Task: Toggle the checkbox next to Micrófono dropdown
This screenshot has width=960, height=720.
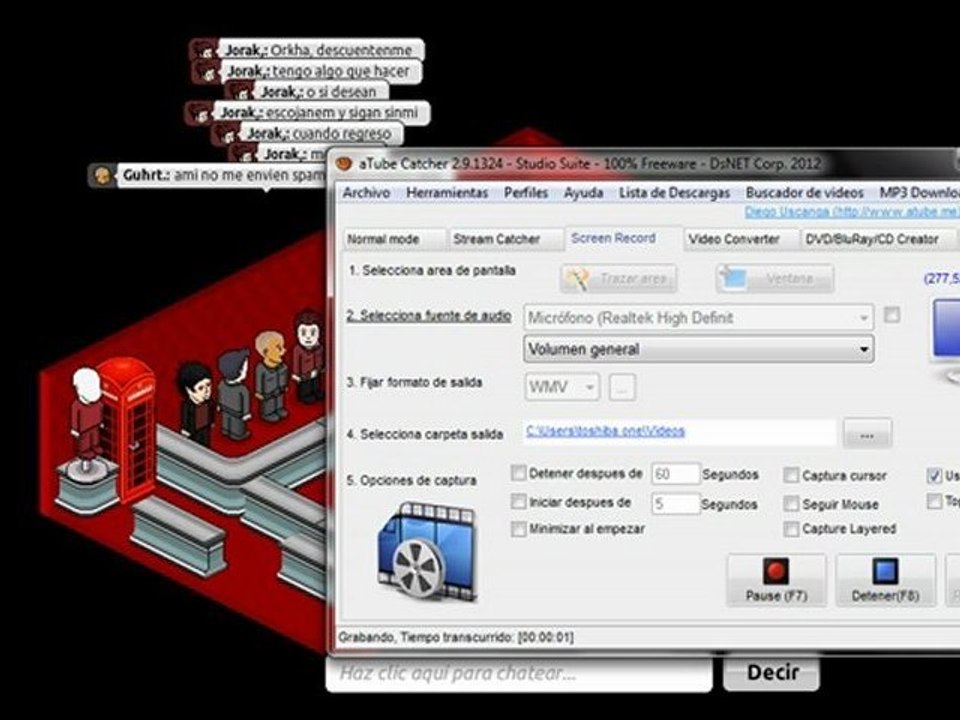Action: coord(892,315)
